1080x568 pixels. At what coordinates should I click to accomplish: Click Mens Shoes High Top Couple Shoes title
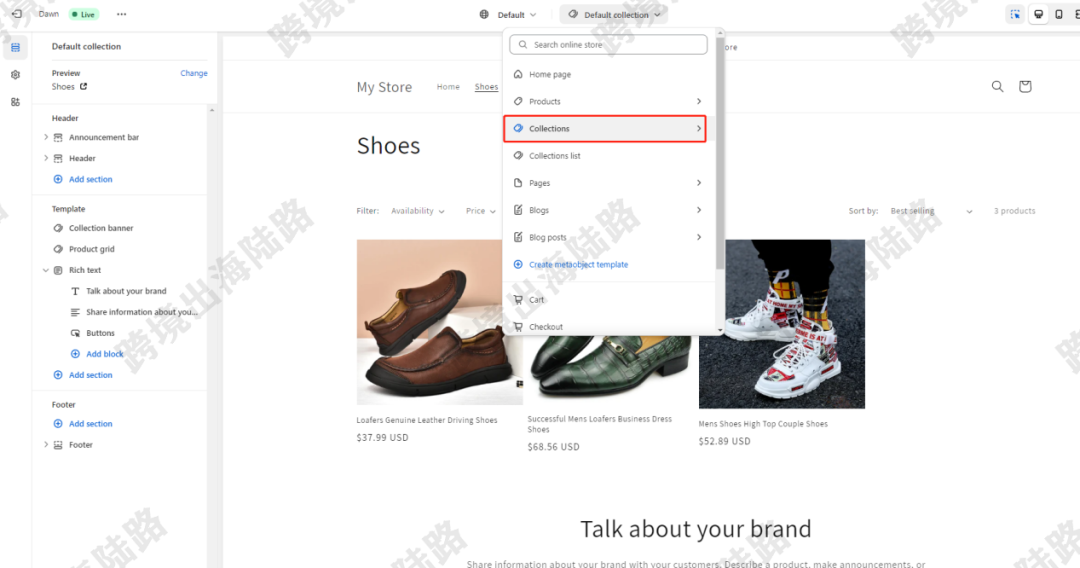coord(763,424)
